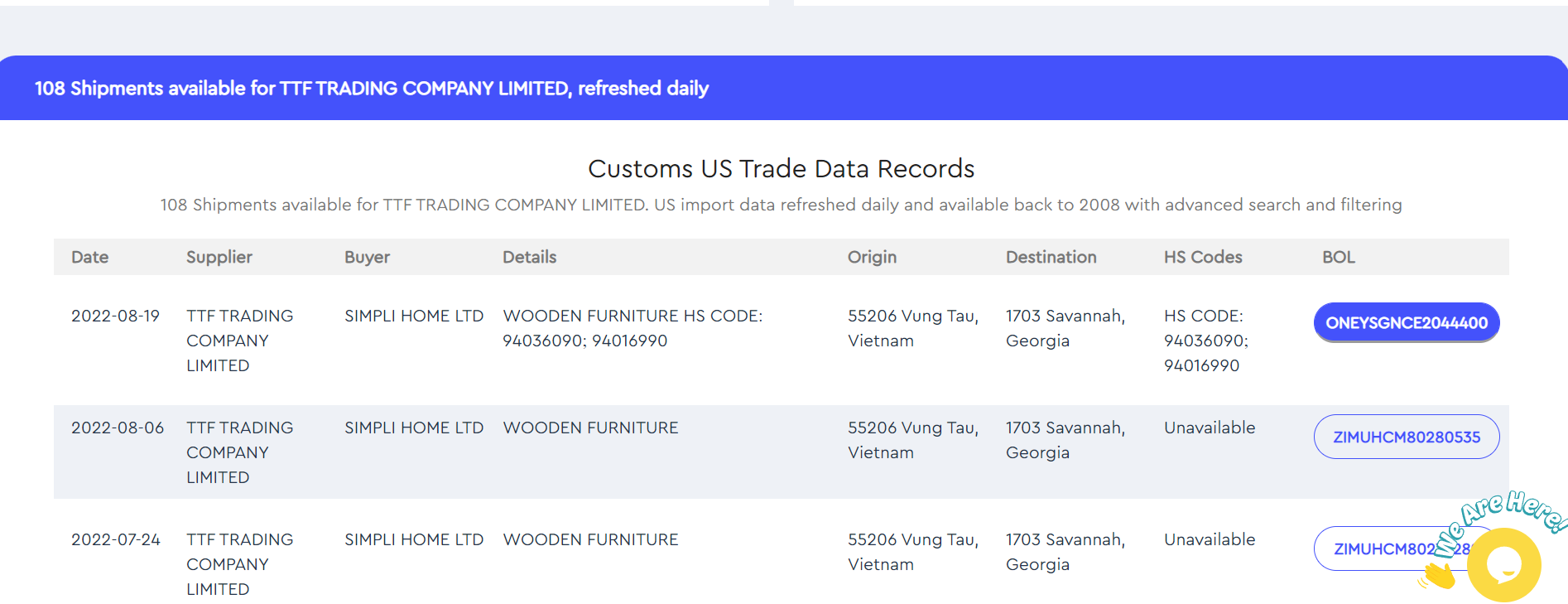Viewport: 1568px width, 604px height.
Task: Click the Destination column header
Action: 1051,257
